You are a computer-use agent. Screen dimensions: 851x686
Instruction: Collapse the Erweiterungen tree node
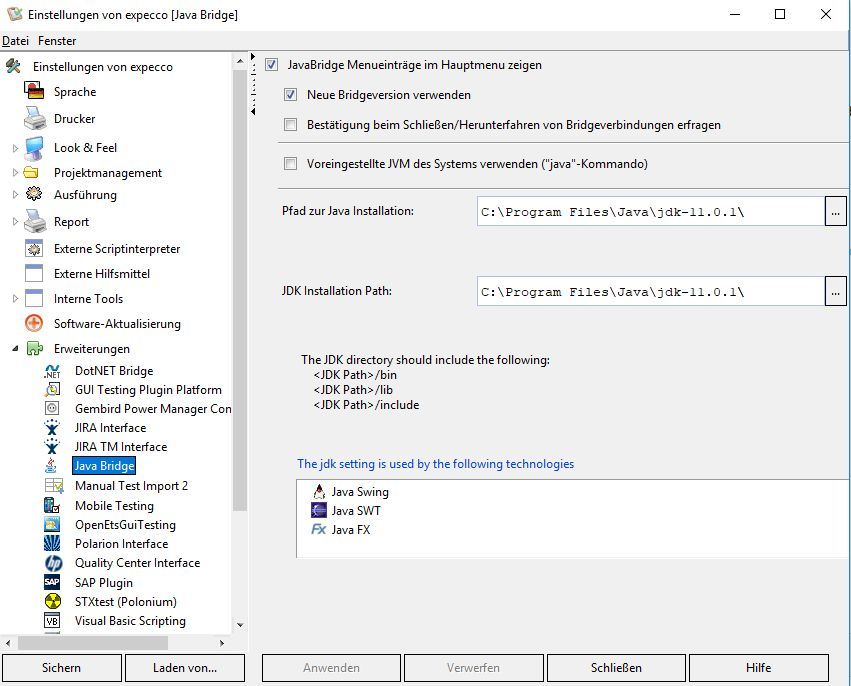pyautogui.click(x=15, y=349)
